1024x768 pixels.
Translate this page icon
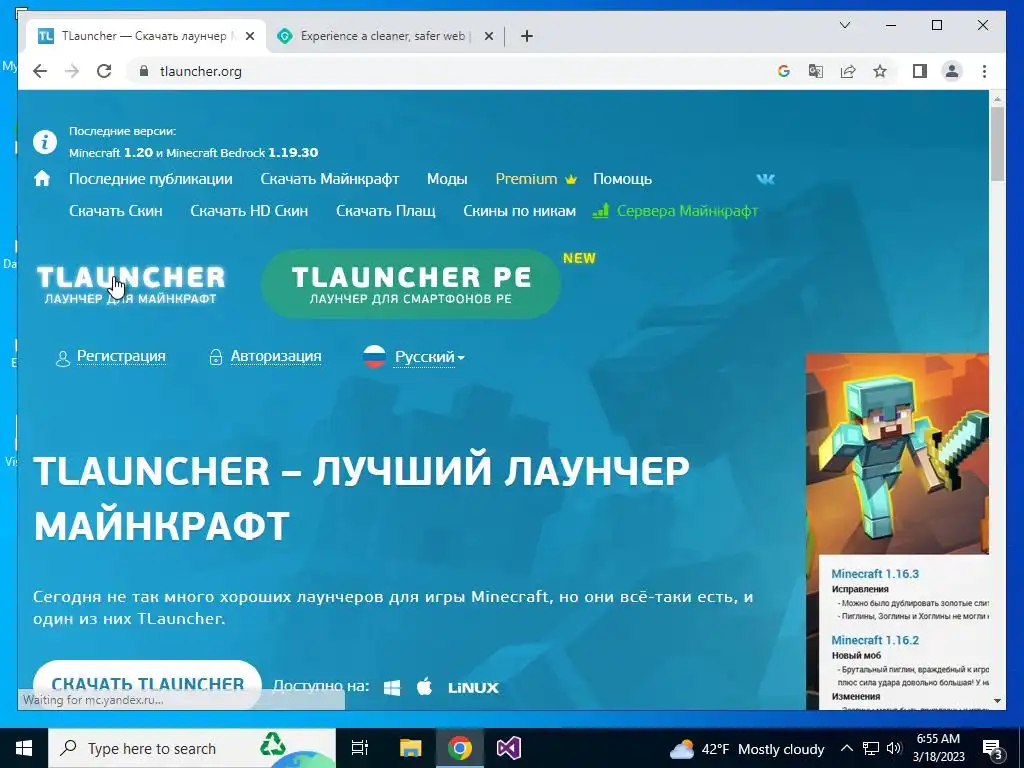tap(816, 71)
